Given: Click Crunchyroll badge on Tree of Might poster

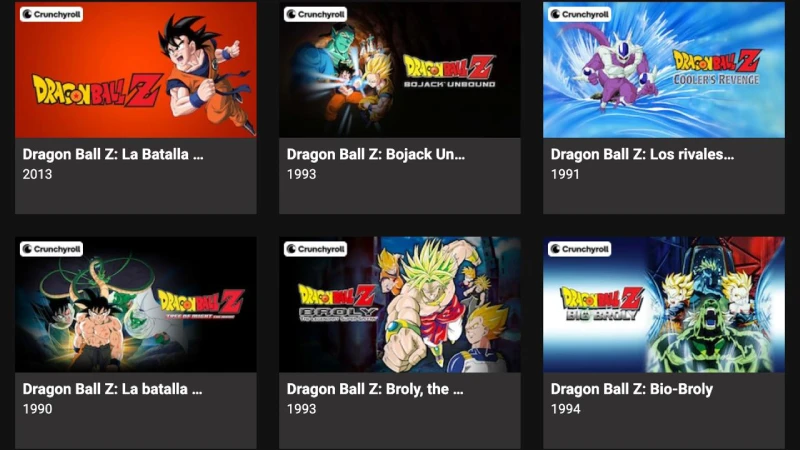Looking at the screenshot, I should point(52,249).
